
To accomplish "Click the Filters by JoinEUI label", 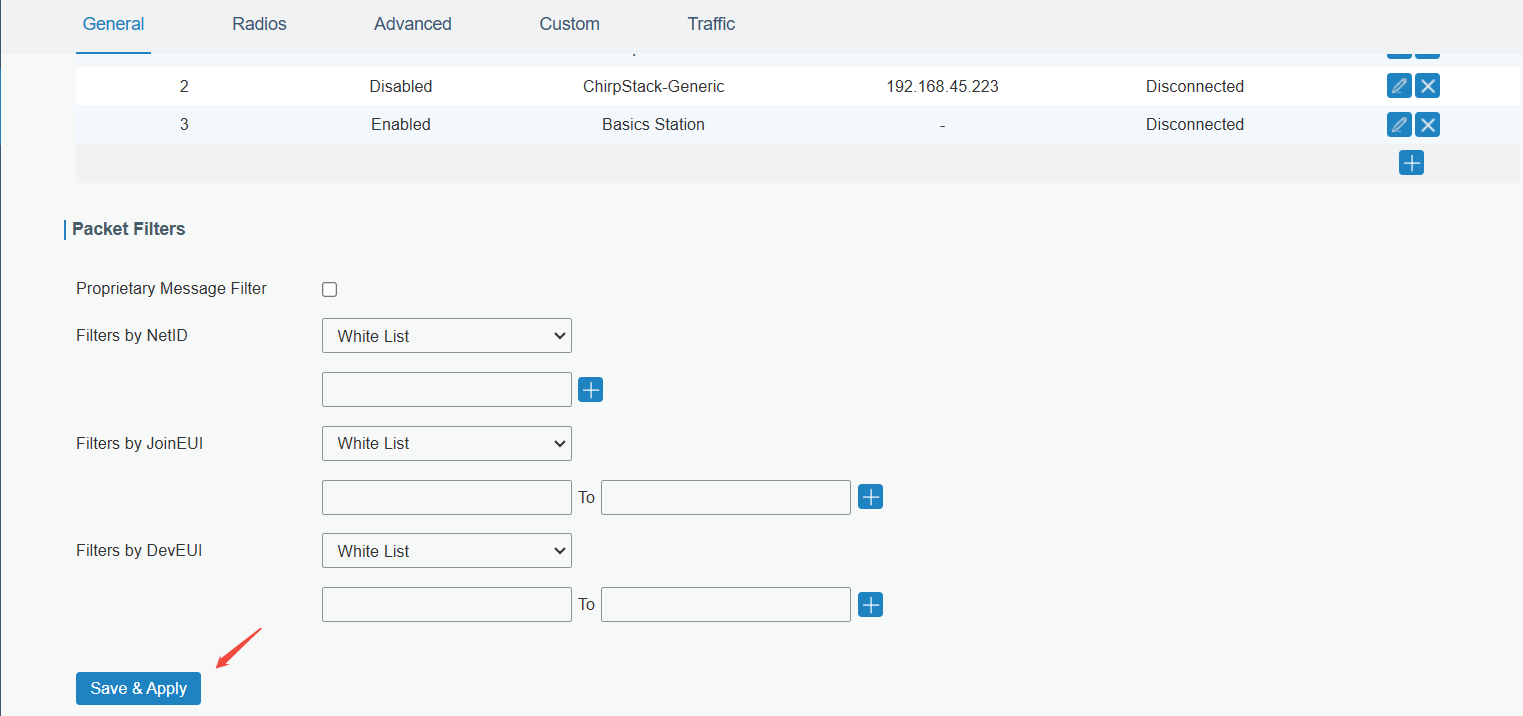I will click(140, 443).
